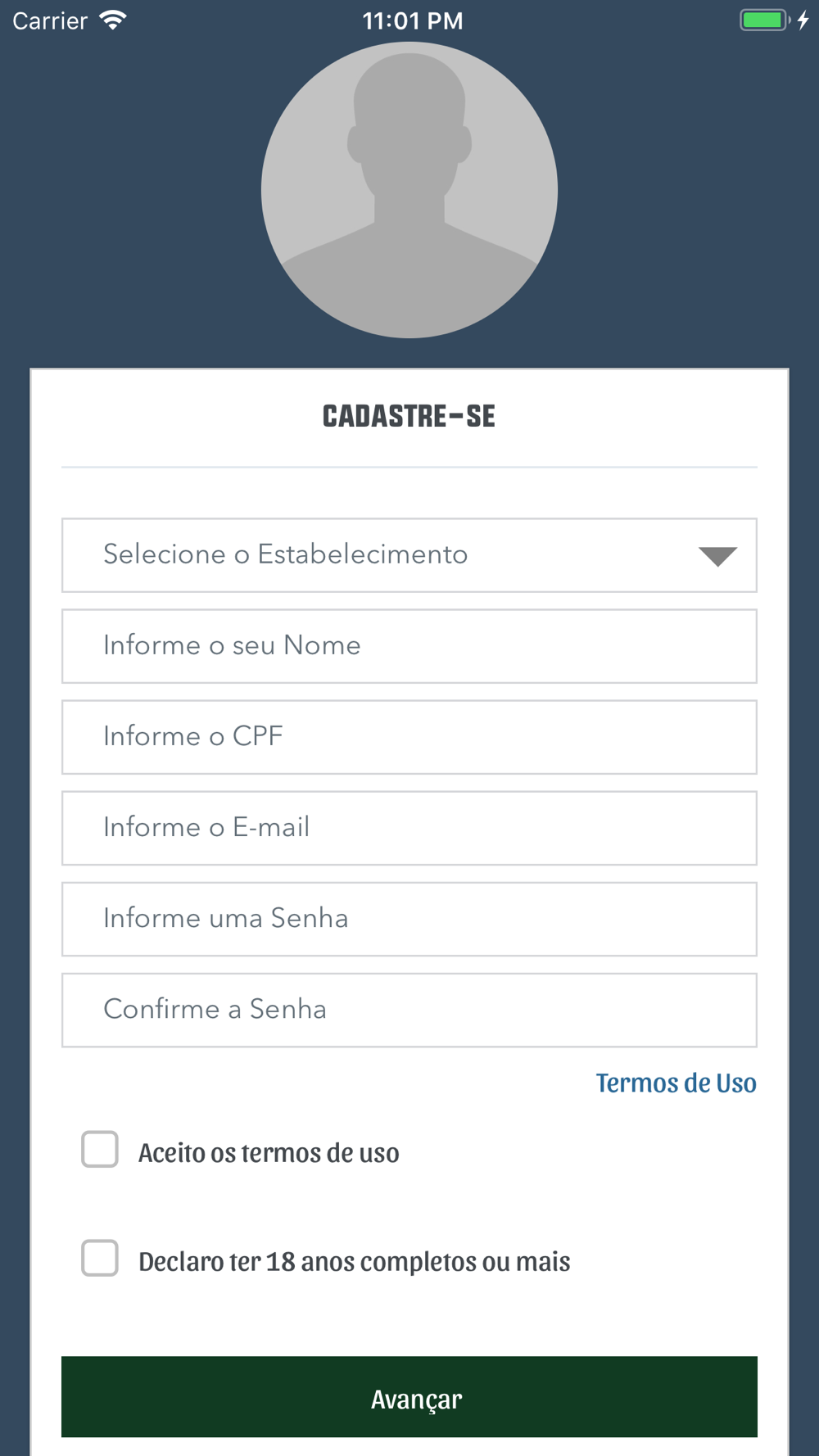Focus the Informe o seu Nome field
Viewport: 819px width, 1456px height.
(x=409, y=646)
